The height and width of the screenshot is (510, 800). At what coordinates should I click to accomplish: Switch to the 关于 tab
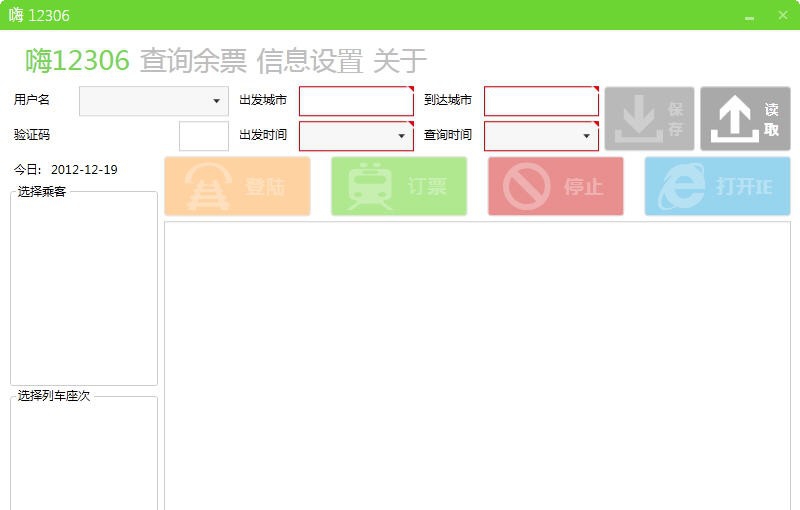click(399, 61)
